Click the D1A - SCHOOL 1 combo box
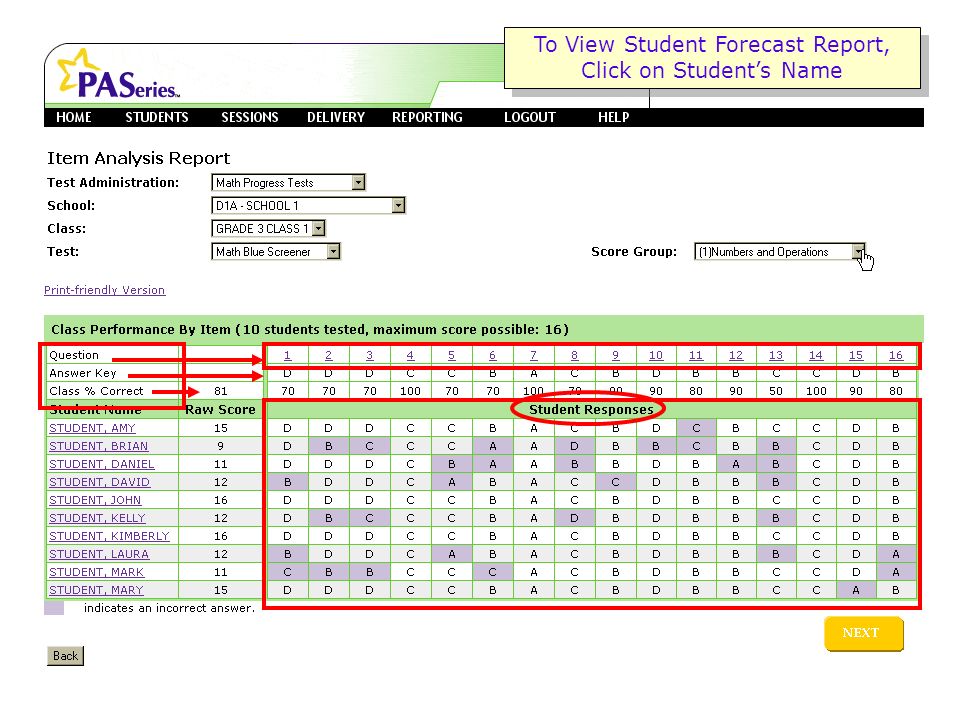 [x=308, y=205]
